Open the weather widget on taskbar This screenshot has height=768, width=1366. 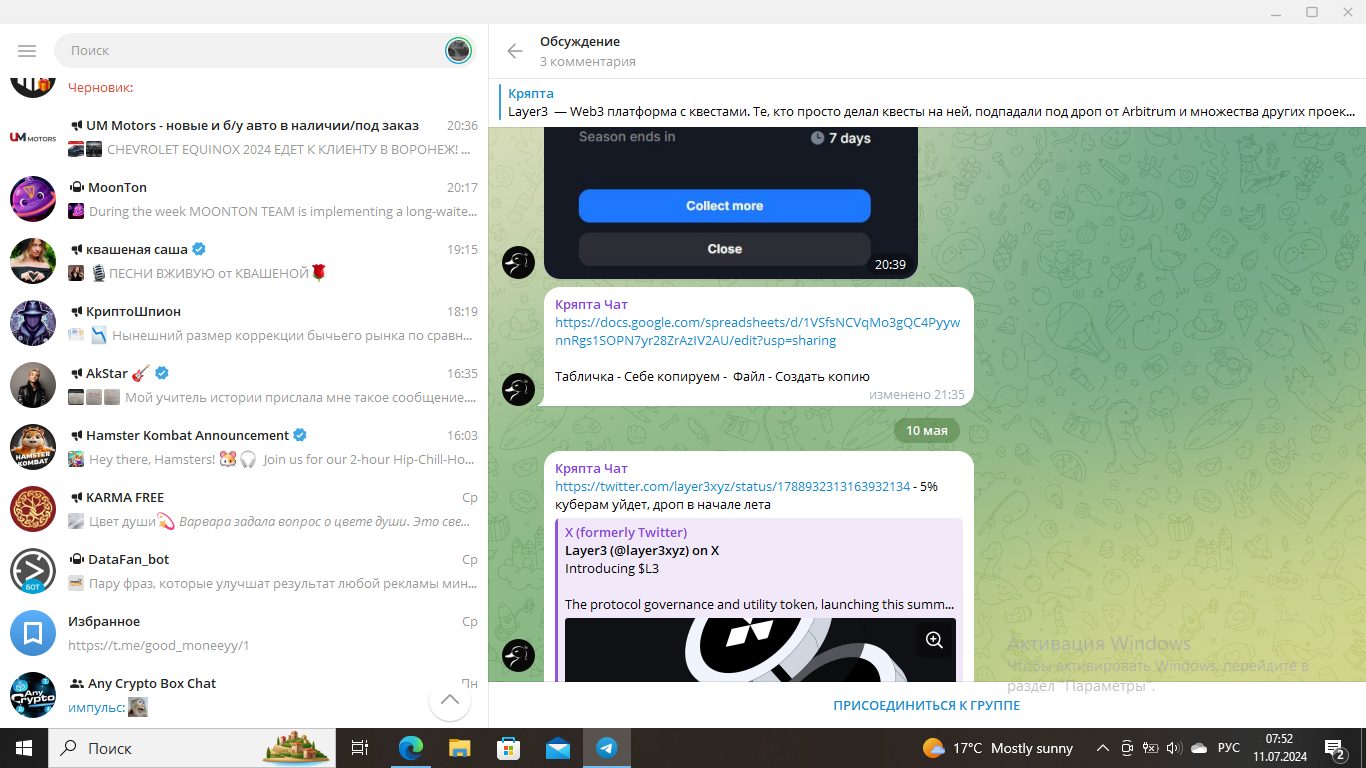click(x=997, y=748)
